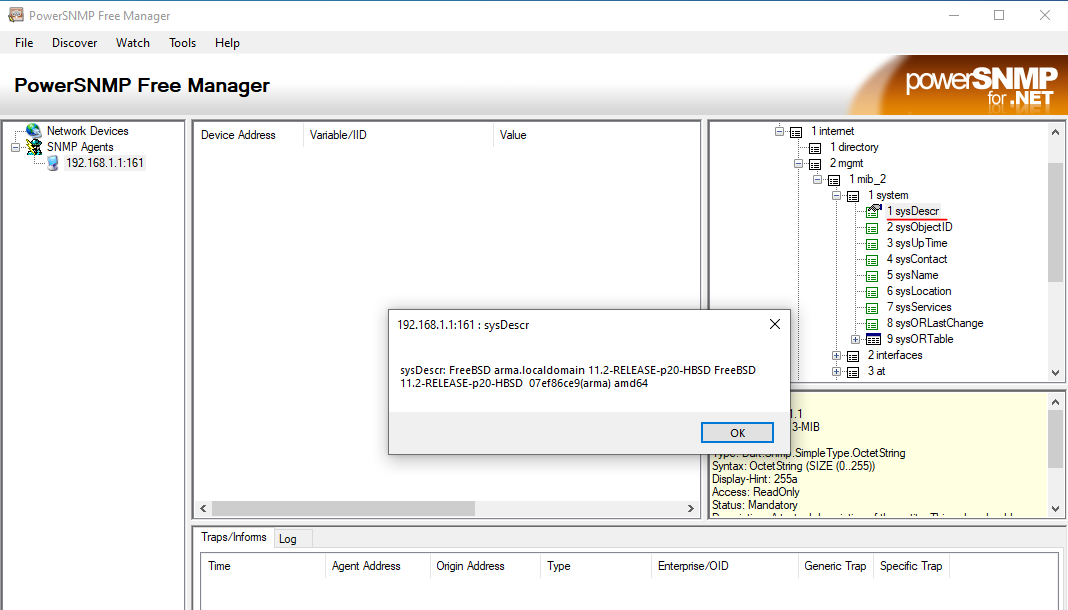1068x610 pixels.
Task: Expand the sysORTable node
Action: [855, 339]
